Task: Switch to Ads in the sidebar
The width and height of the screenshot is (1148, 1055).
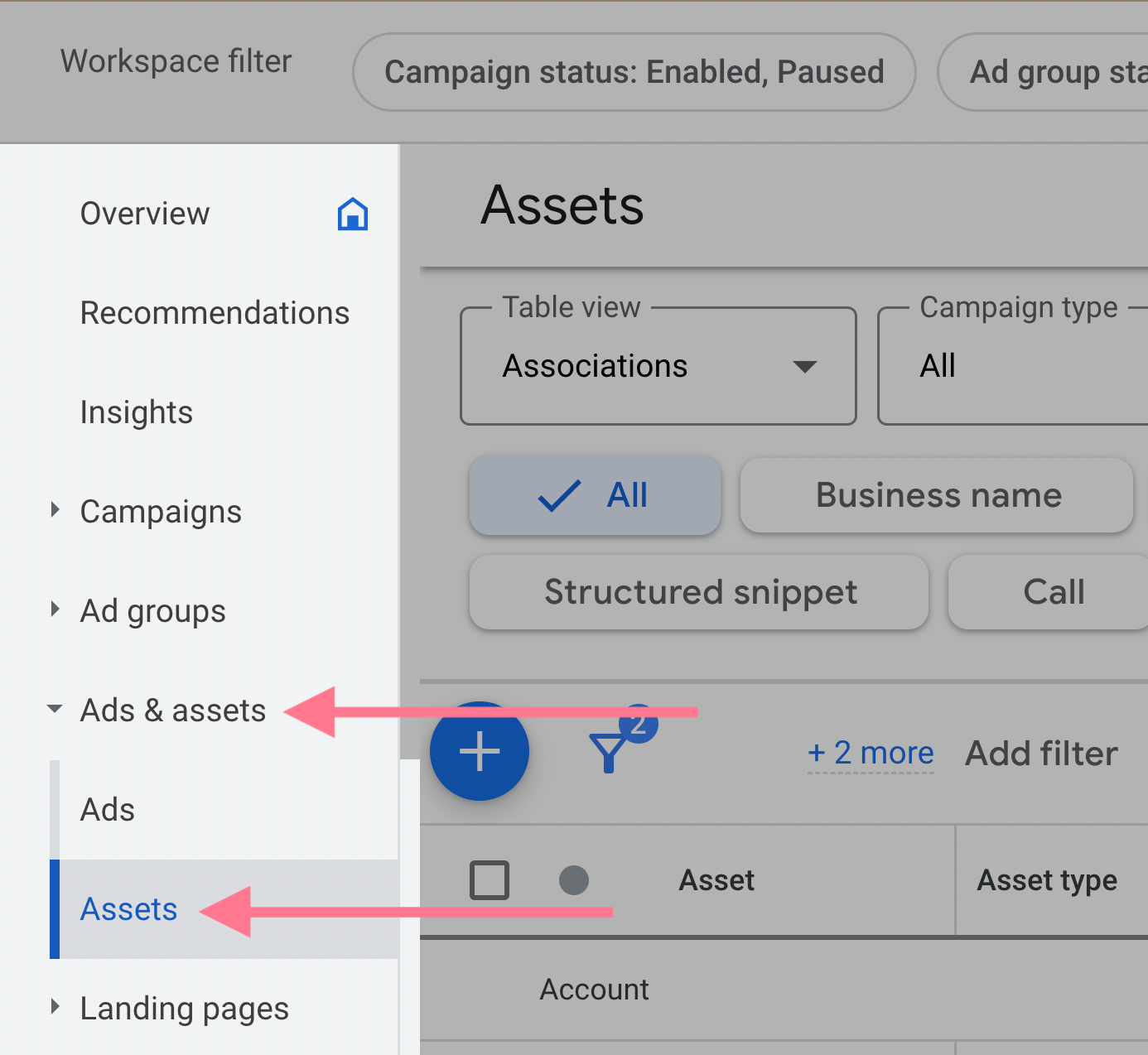Action: pos(107,809)
